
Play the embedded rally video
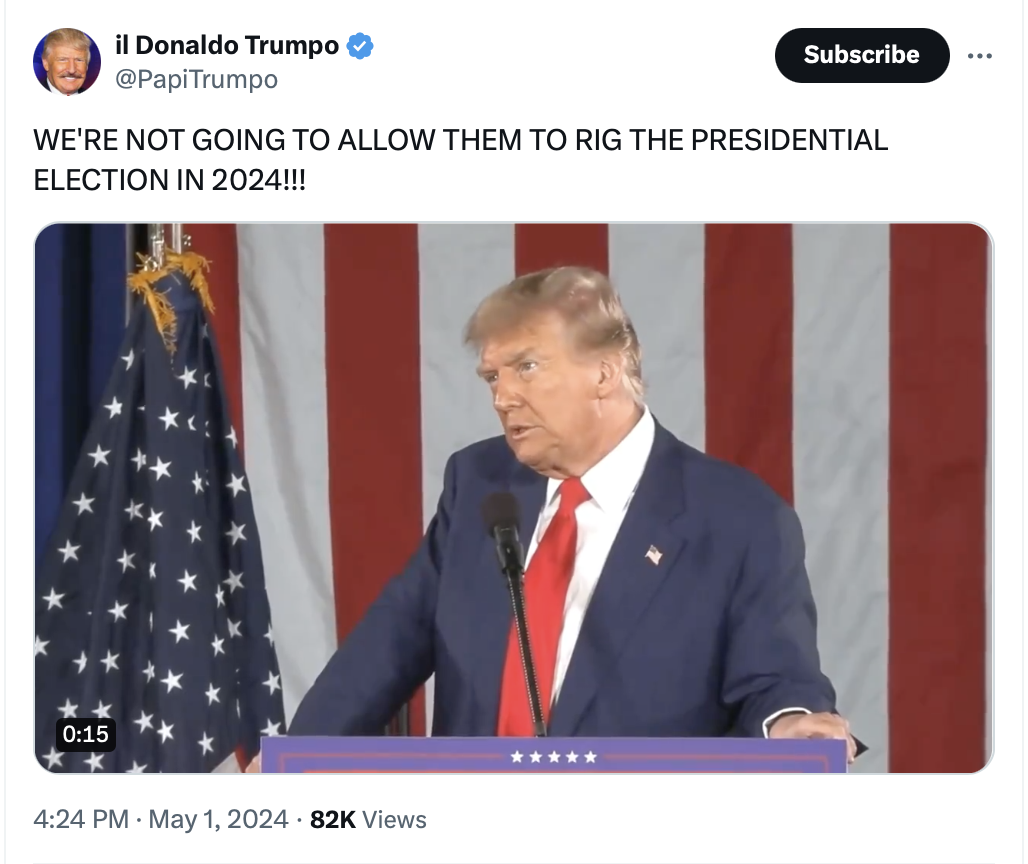click(513, 498)
